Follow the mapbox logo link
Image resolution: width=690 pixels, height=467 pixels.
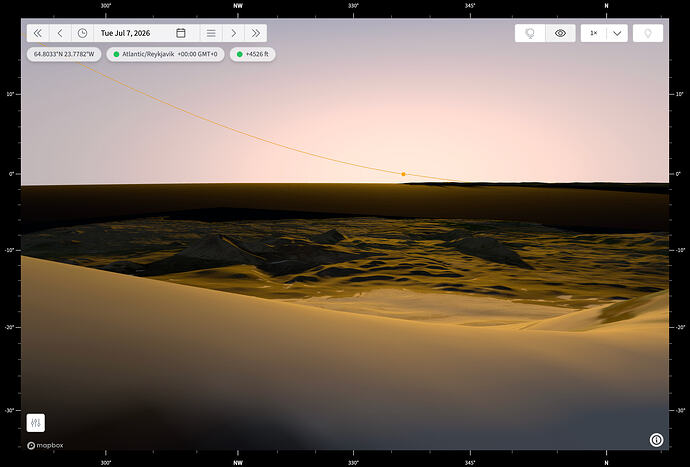click(45, 445)
